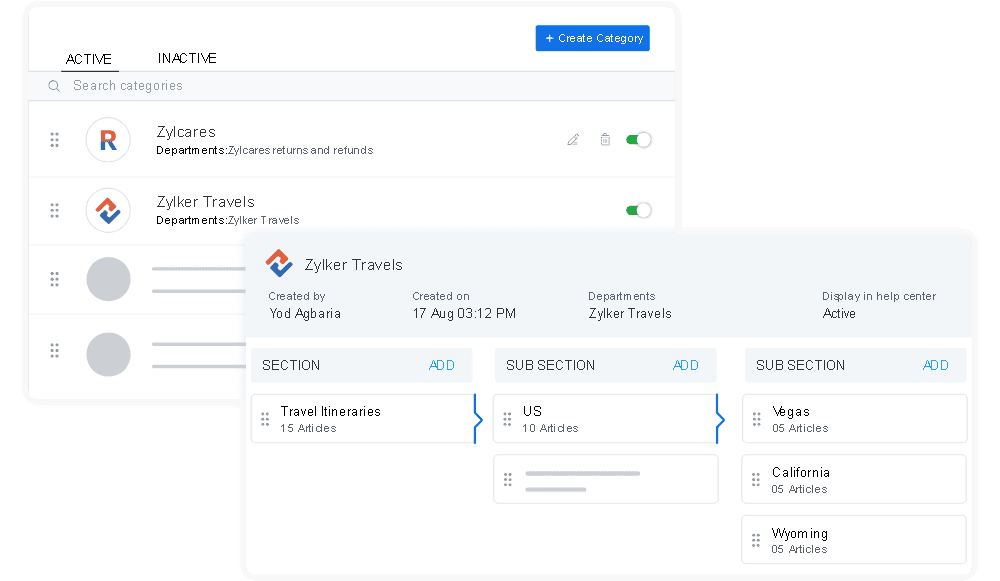This screenshot has width=1000, height=581.
Task: Click ADD in the SECTION header
Action: coord(442,365)
